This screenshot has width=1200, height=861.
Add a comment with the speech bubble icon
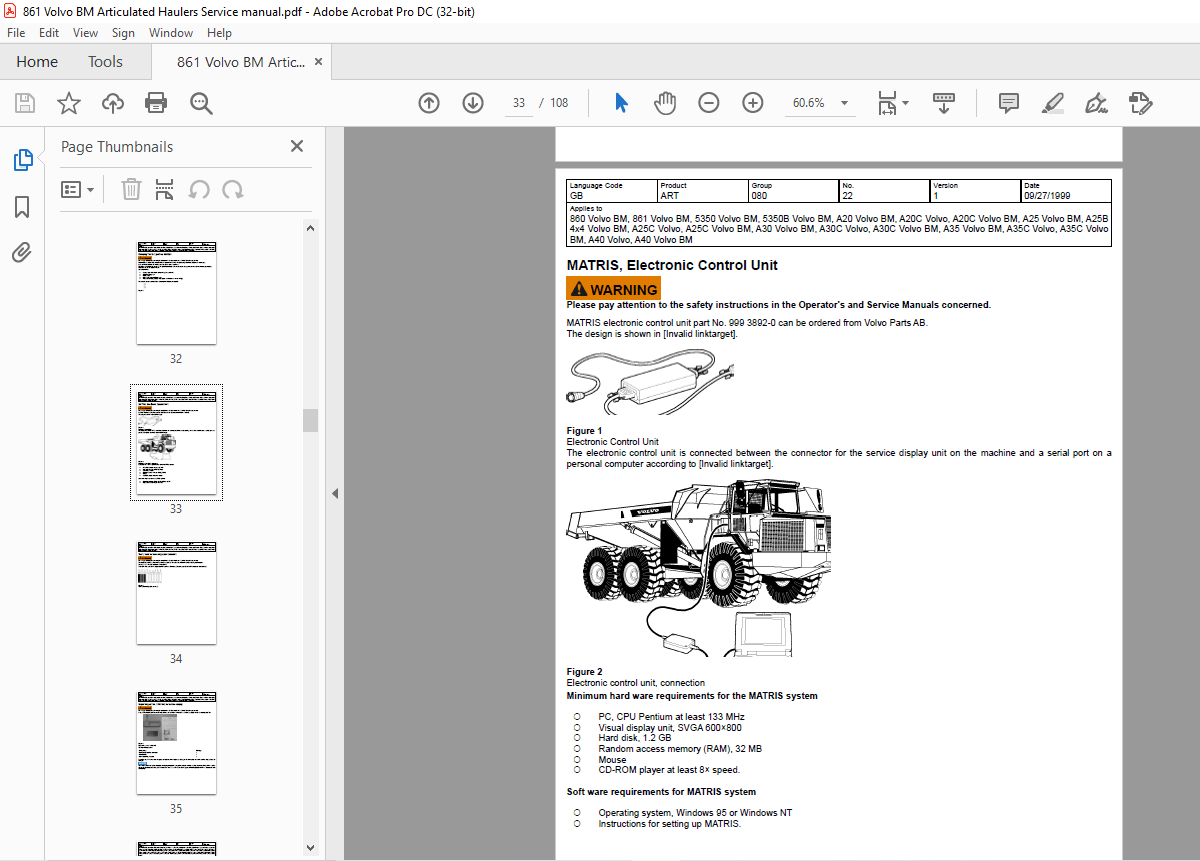click(x=1009, y=103)
